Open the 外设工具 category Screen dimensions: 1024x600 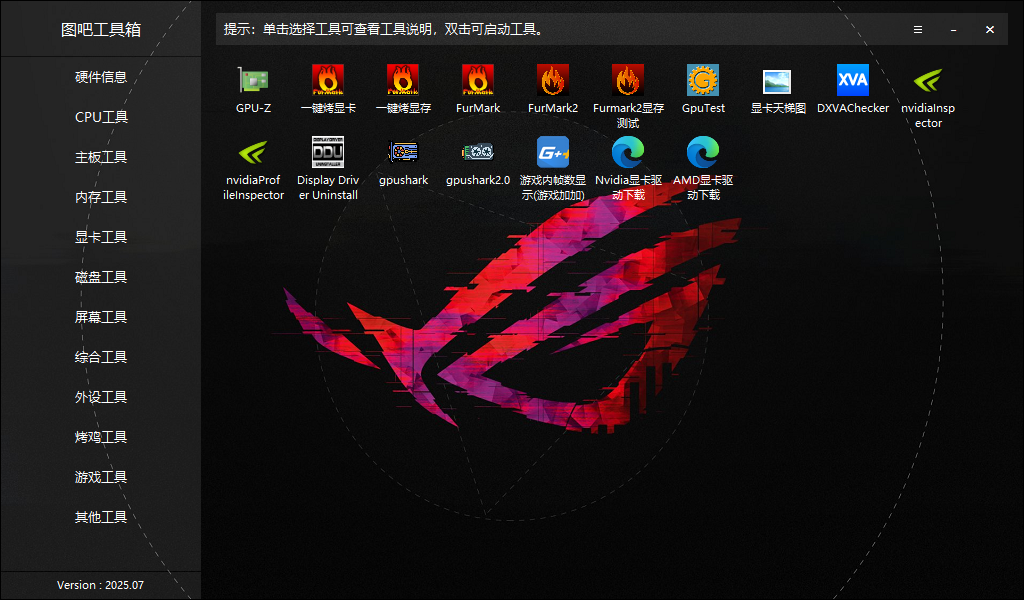[101, 397]
